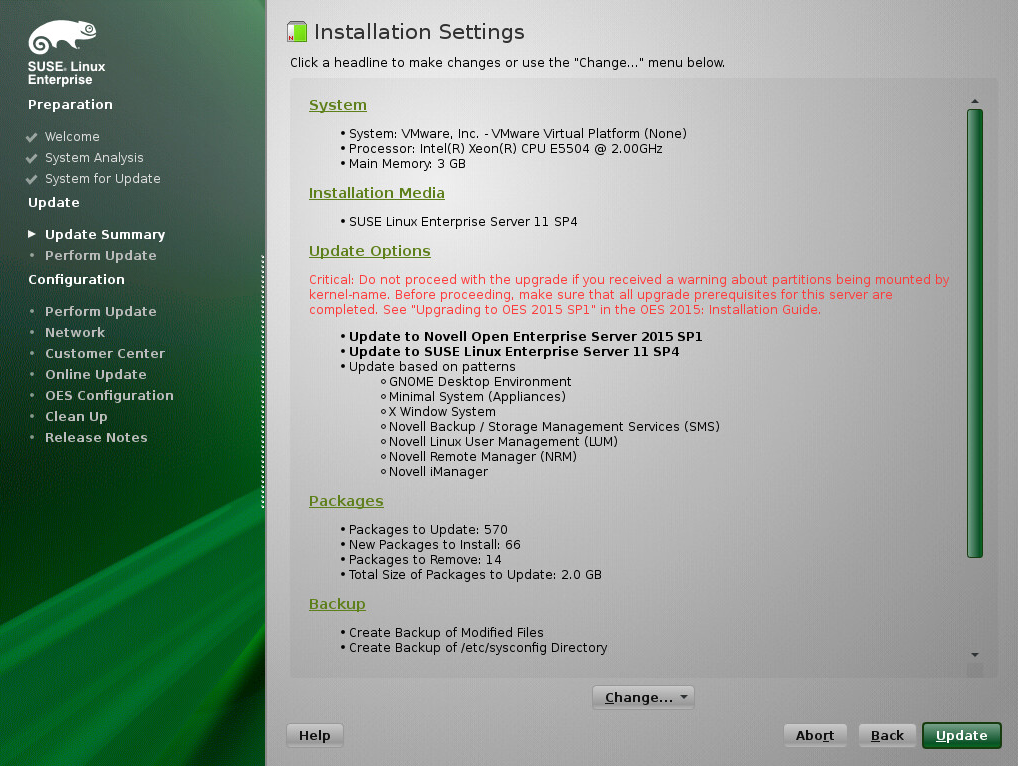Click the sidebar dotted resize handle
Screen dimensions: 1018x766
point(263,382)
